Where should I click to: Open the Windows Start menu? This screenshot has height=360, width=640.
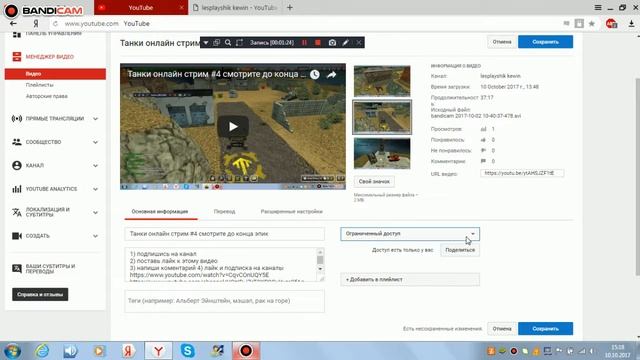(x=12, y=351)
